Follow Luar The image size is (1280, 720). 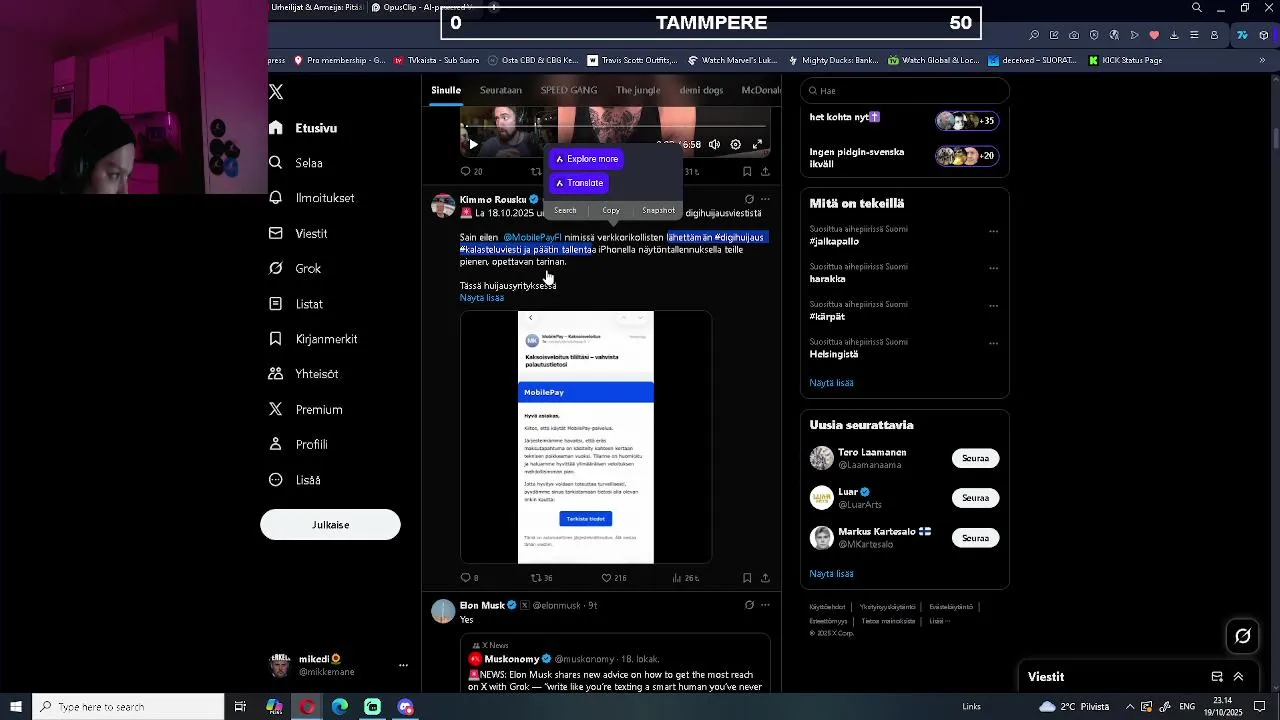tap(975, 498)
